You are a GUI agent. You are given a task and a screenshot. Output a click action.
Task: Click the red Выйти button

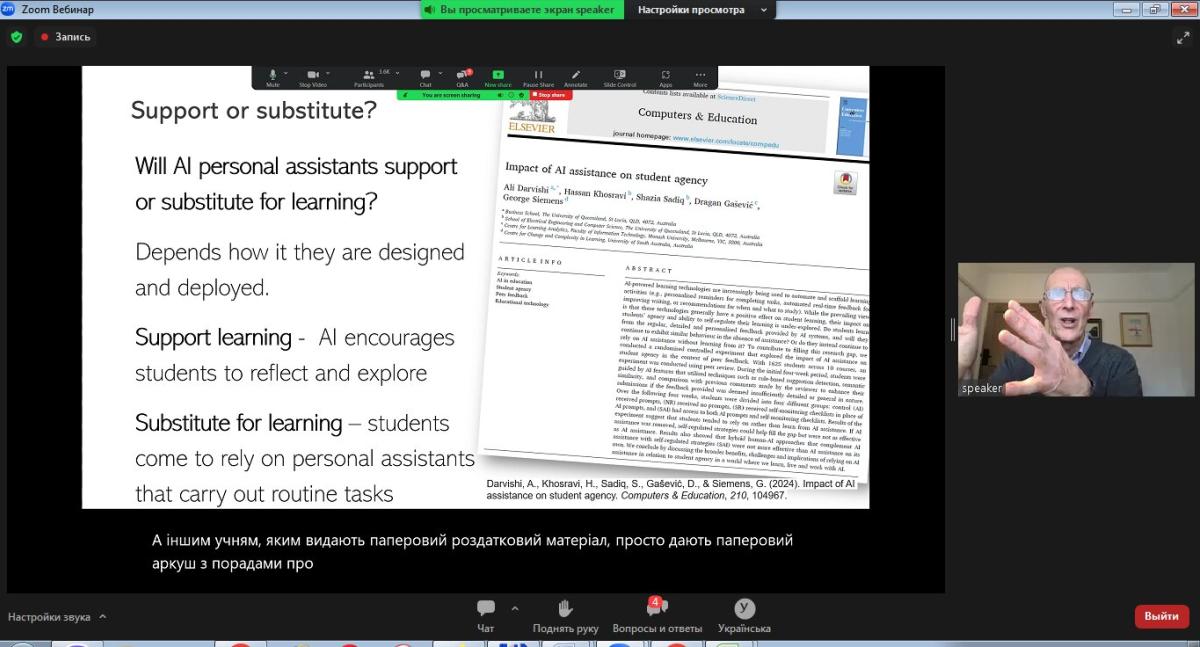1161,616
